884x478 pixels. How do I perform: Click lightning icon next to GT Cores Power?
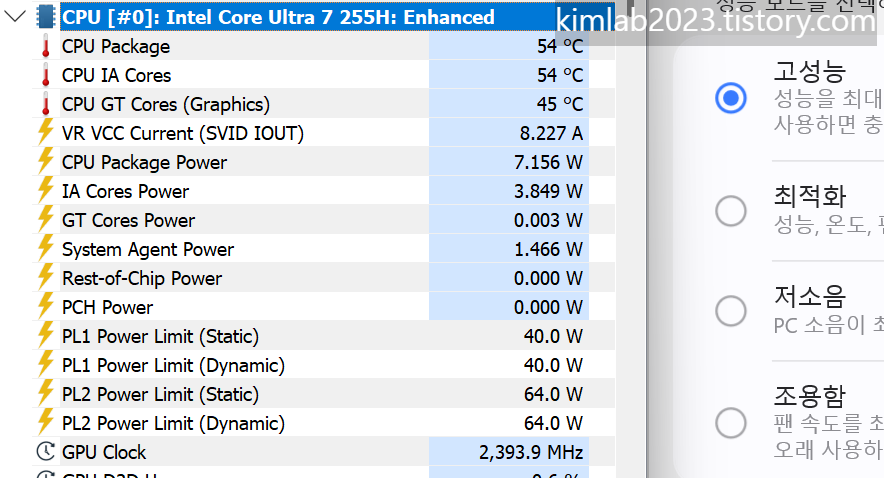[46, 219]
